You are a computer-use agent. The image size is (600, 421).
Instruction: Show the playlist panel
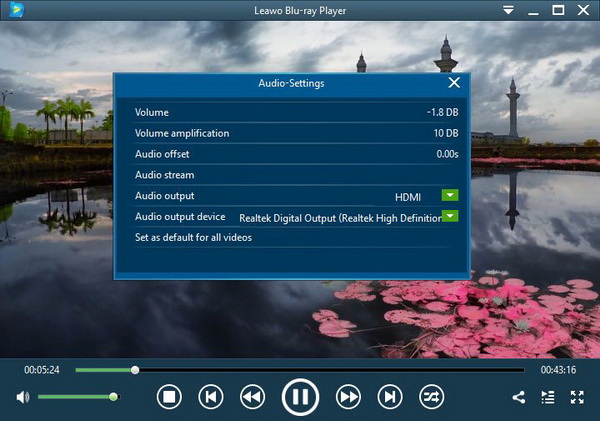pos(547,397)
